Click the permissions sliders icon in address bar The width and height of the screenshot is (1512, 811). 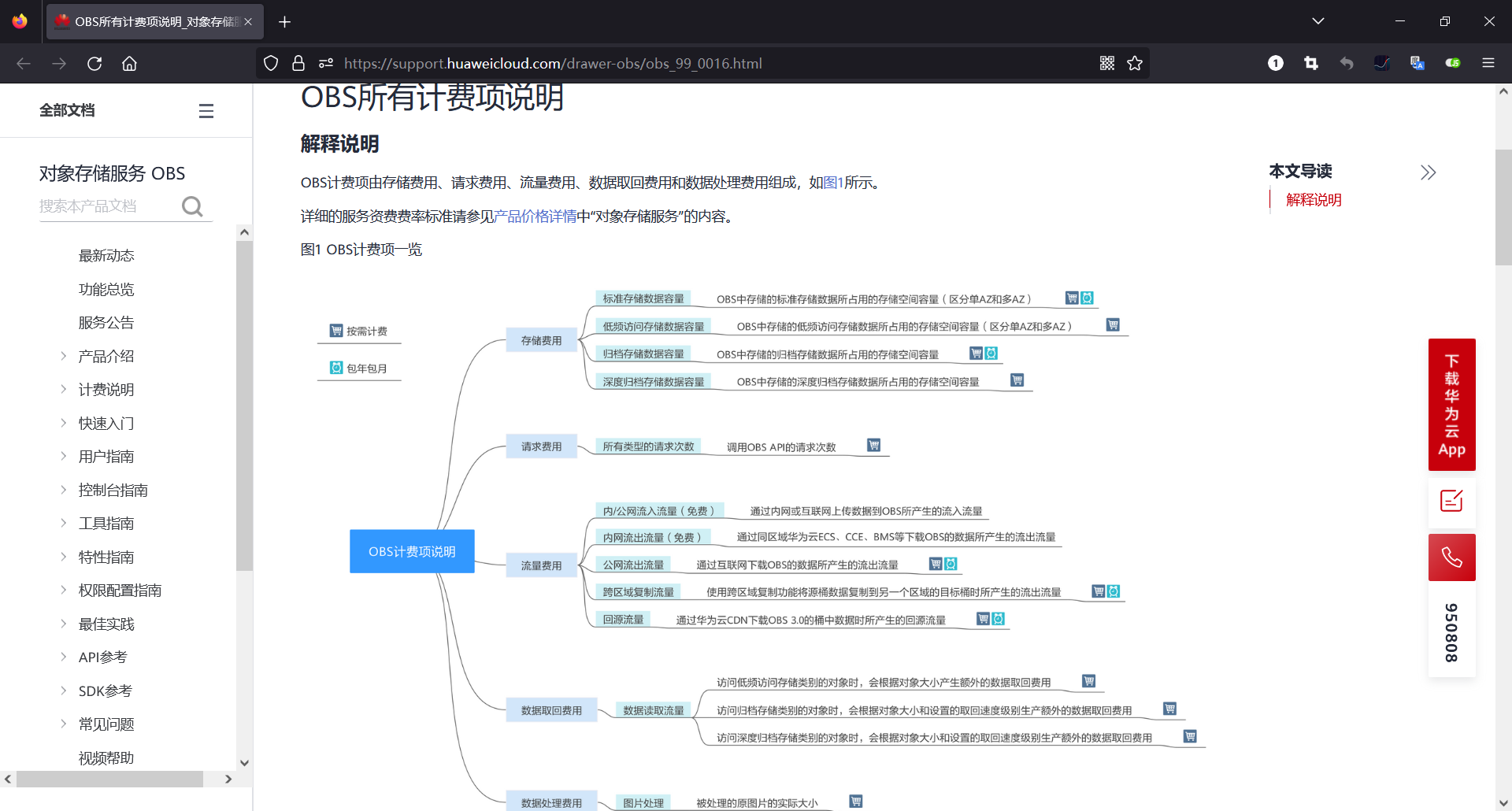[x=326, y=63]
